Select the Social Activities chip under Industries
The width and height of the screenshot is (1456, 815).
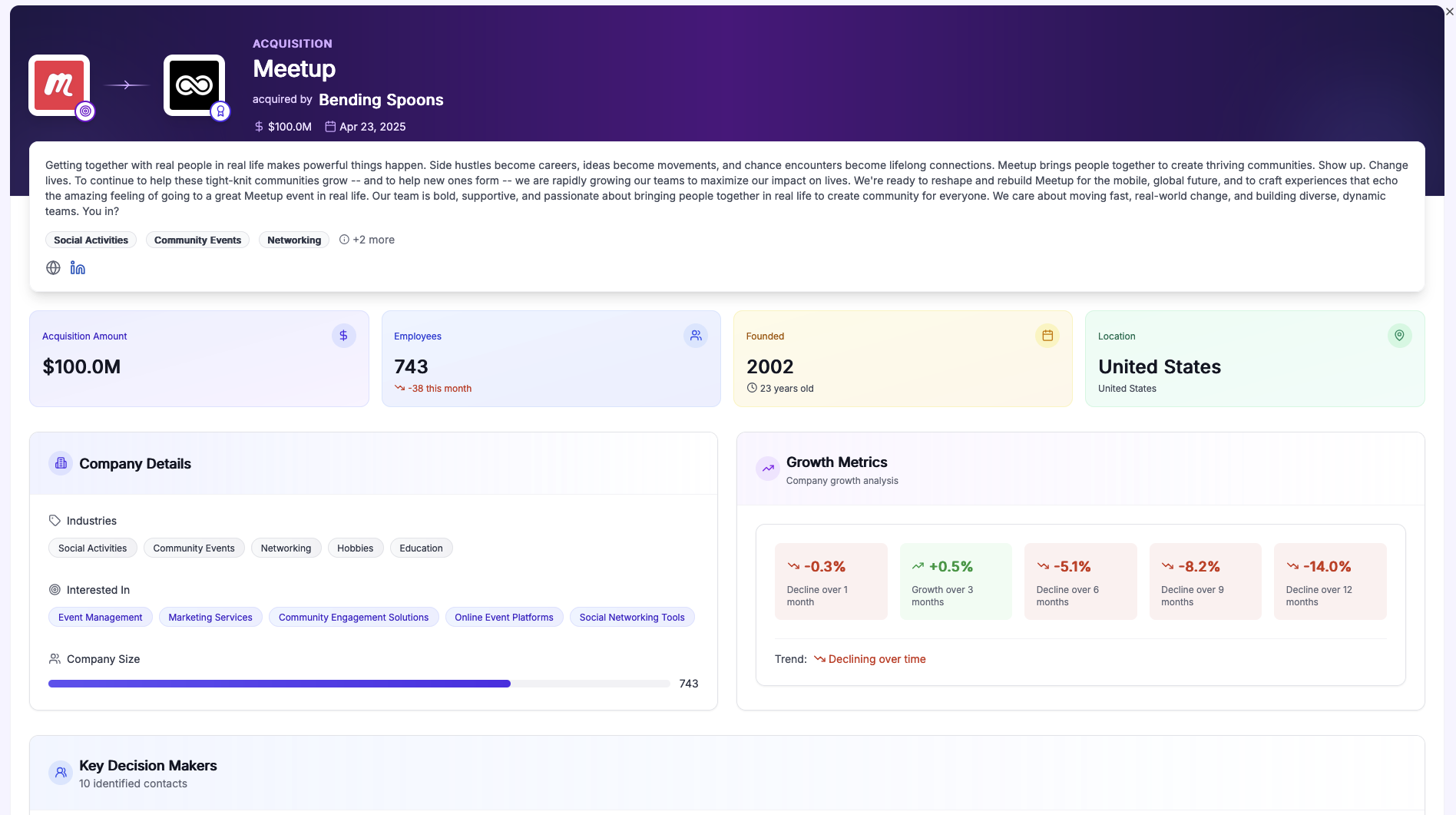click(x=92, y=548)
